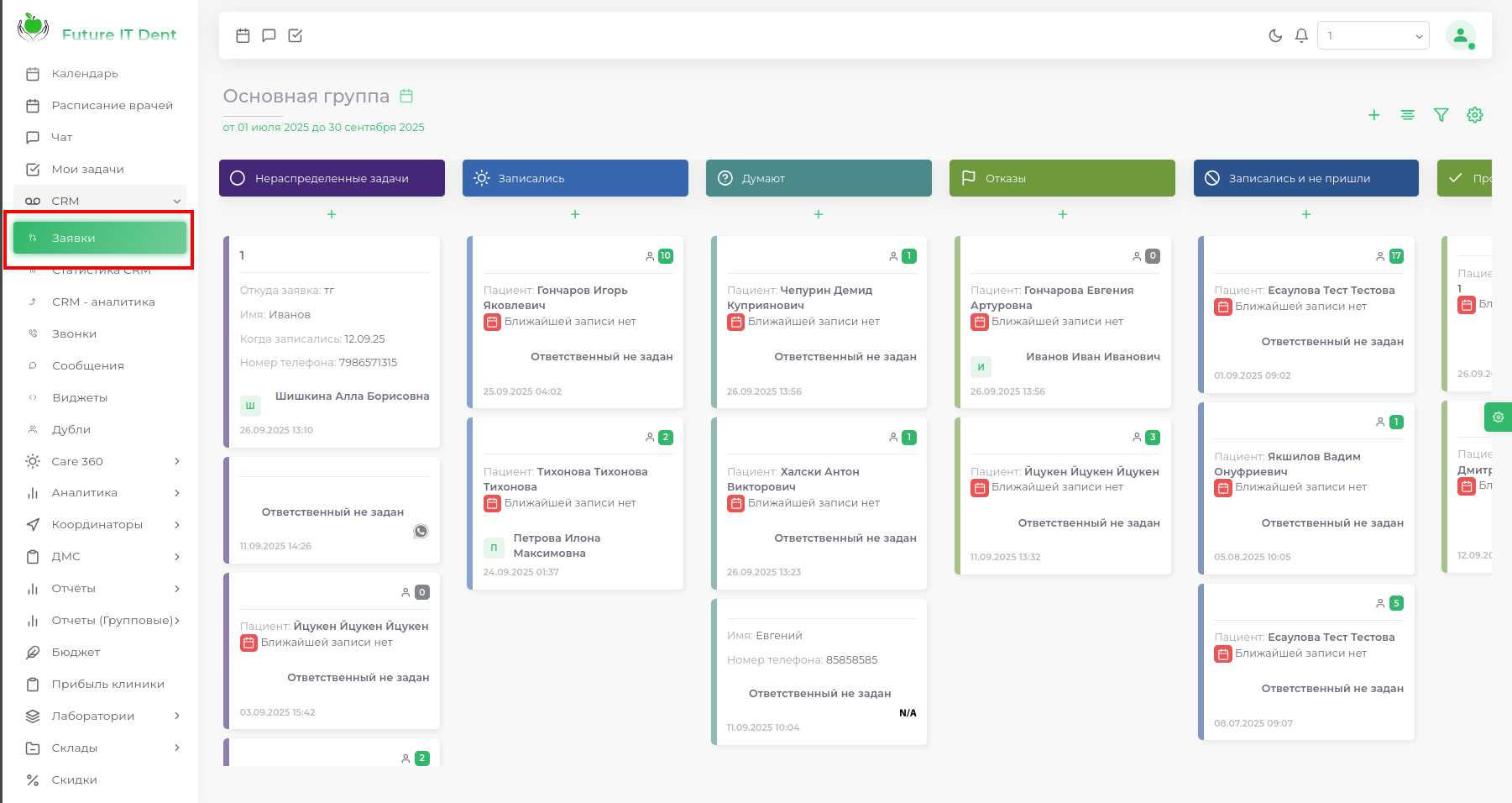1512x803 pixels.
Task: Expand the Отчёты sidebar section
Action: (x=76, y=588)
